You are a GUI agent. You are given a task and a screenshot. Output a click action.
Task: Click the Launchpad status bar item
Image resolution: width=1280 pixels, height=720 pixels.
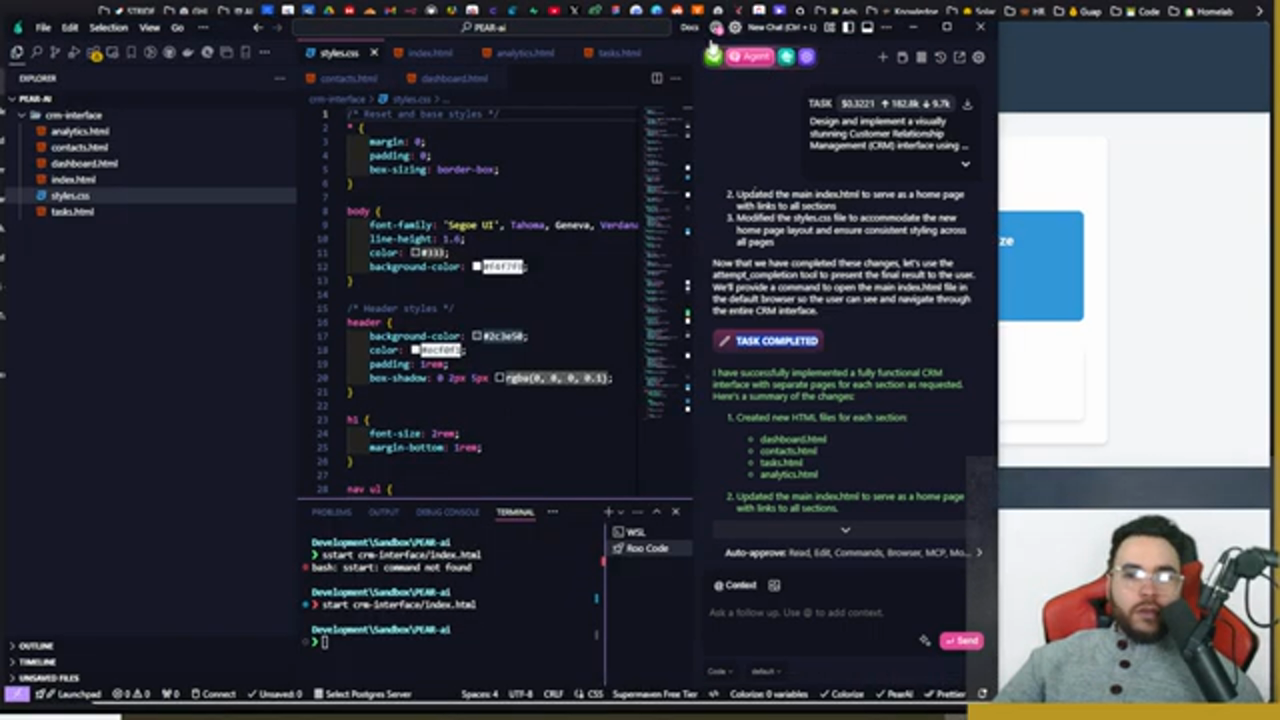69,694
